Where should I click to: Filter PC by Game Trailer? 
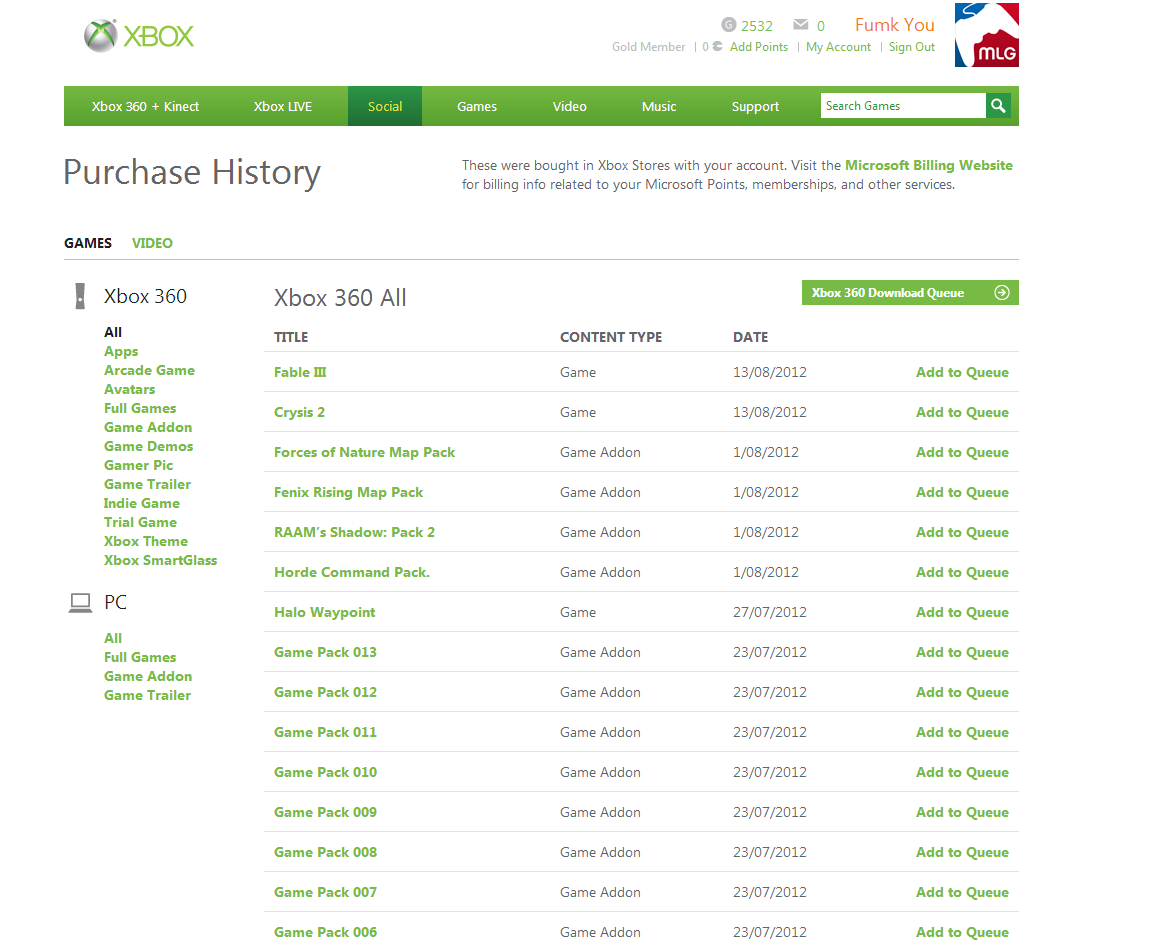click(x=147, y=696)
